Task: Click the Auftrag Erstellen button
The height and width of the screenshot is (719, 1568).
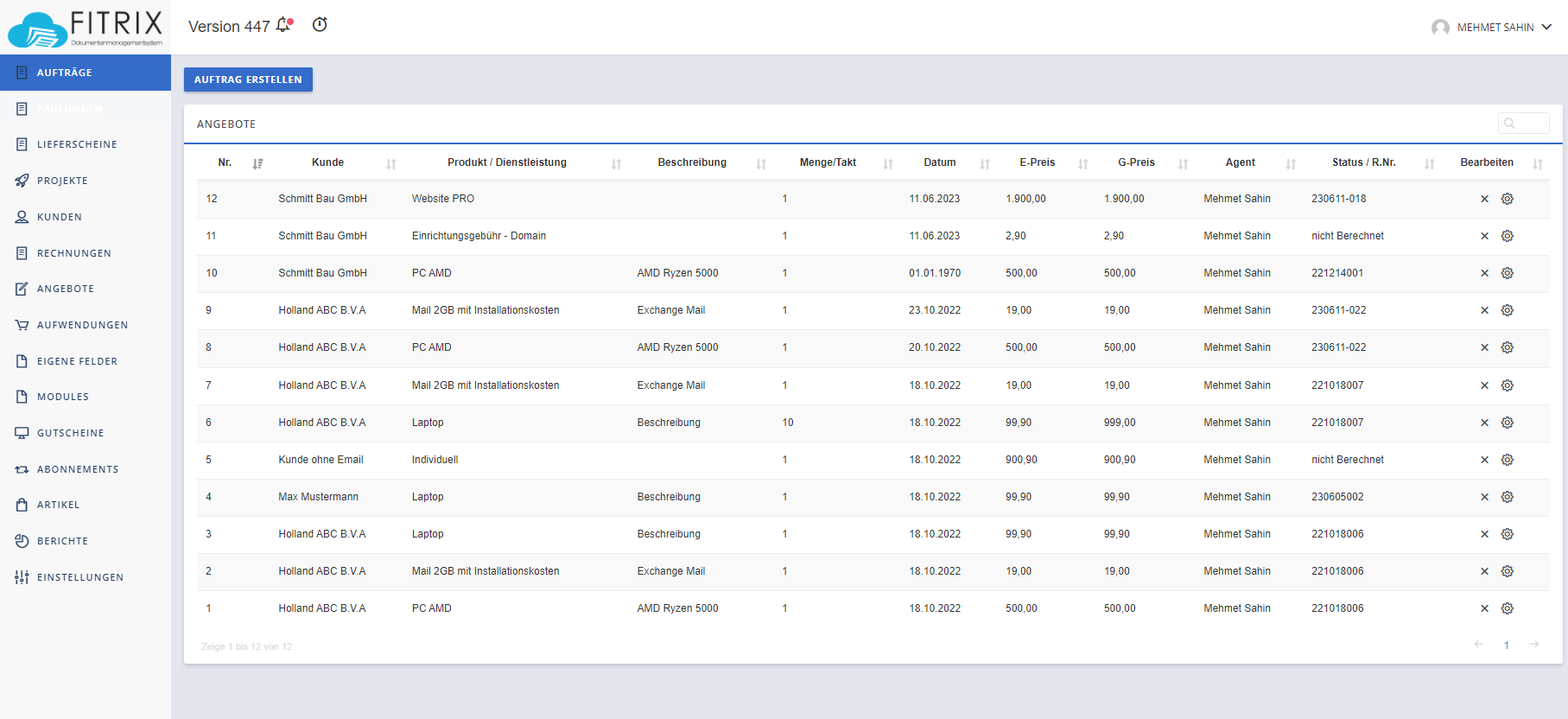Action: pyautogui.click(x=248, y=80)
